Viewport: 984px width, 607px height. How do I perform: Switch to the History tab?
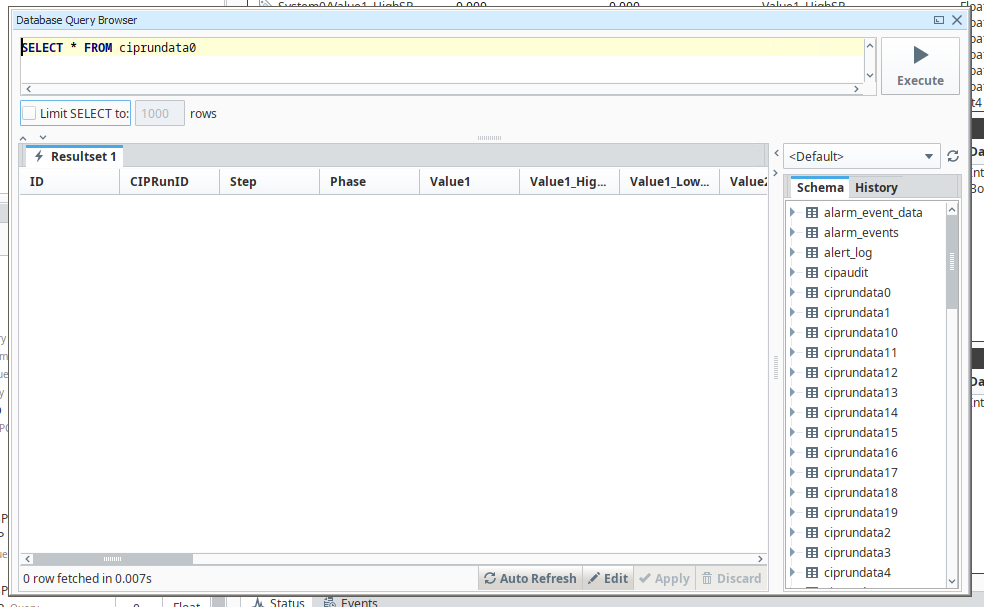click(x=876, y=187)
